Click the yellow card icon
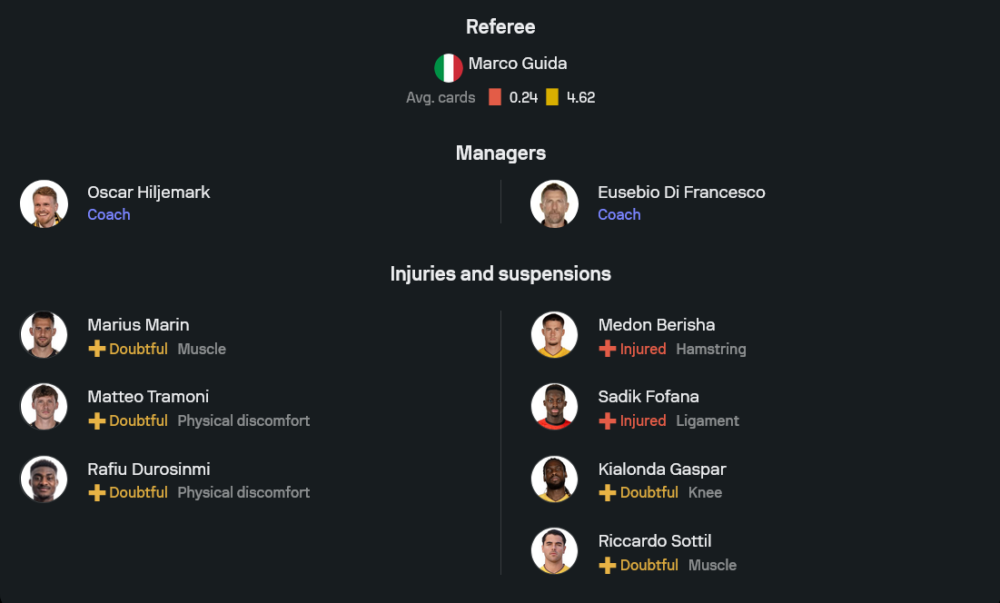1000x603 pixels. click(552, 97)
